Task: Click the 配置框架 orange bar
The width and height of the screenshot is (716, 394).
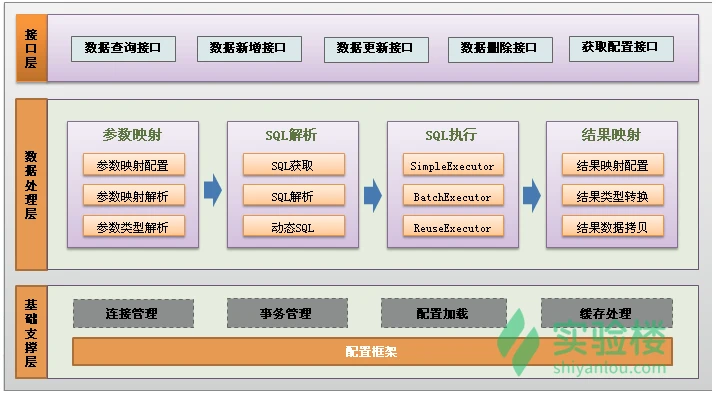Action: [372, 352]
